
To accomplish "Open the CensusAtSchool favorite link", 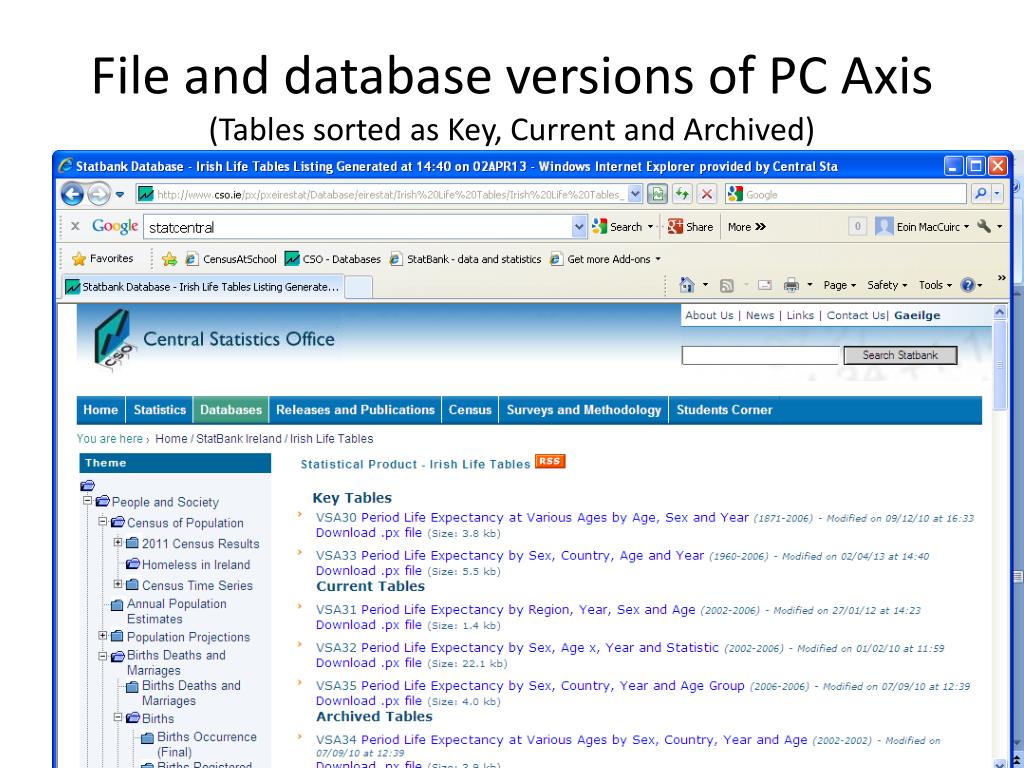I will (231, 259).
